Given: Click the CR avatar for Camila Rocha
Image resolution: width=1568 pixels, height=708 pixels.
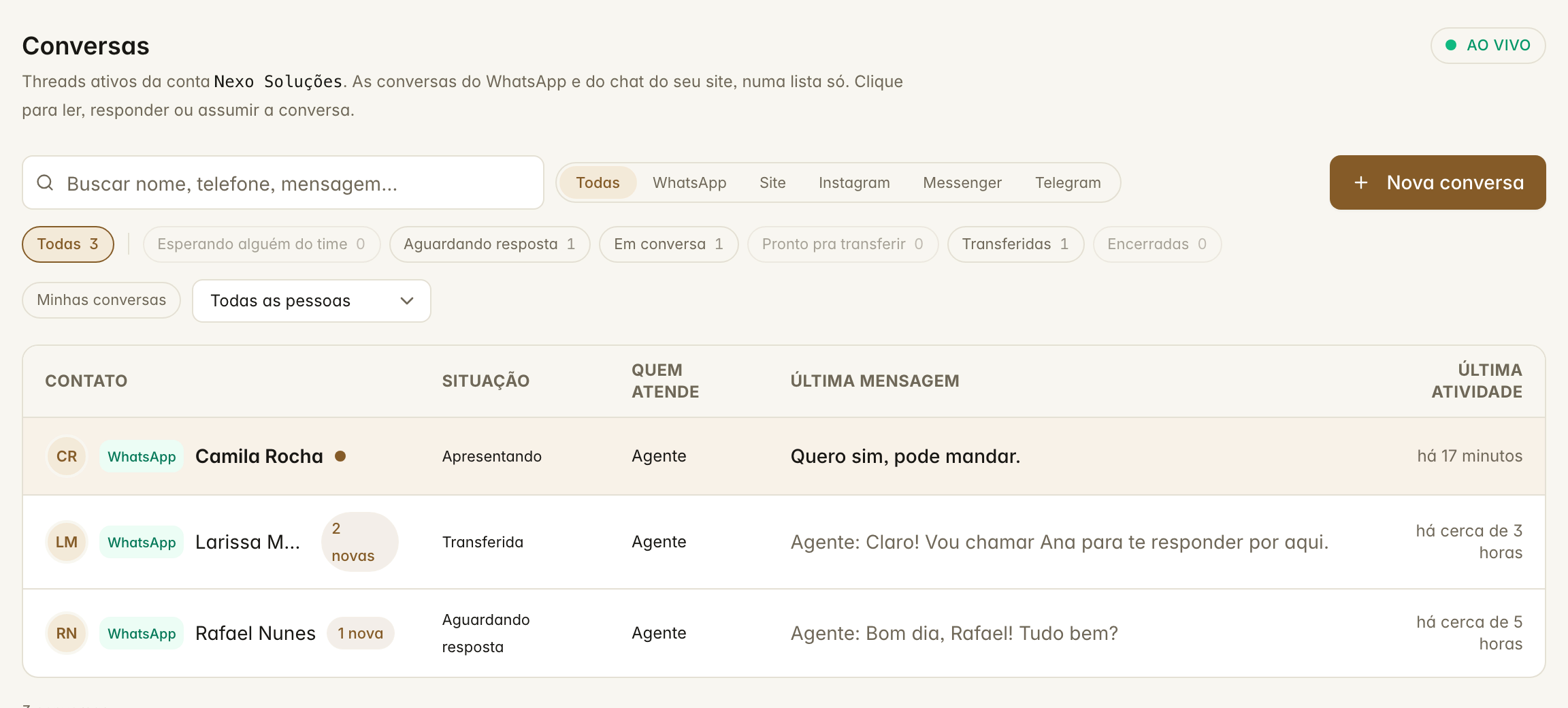Looking at the screenshot, I should 67,456.
